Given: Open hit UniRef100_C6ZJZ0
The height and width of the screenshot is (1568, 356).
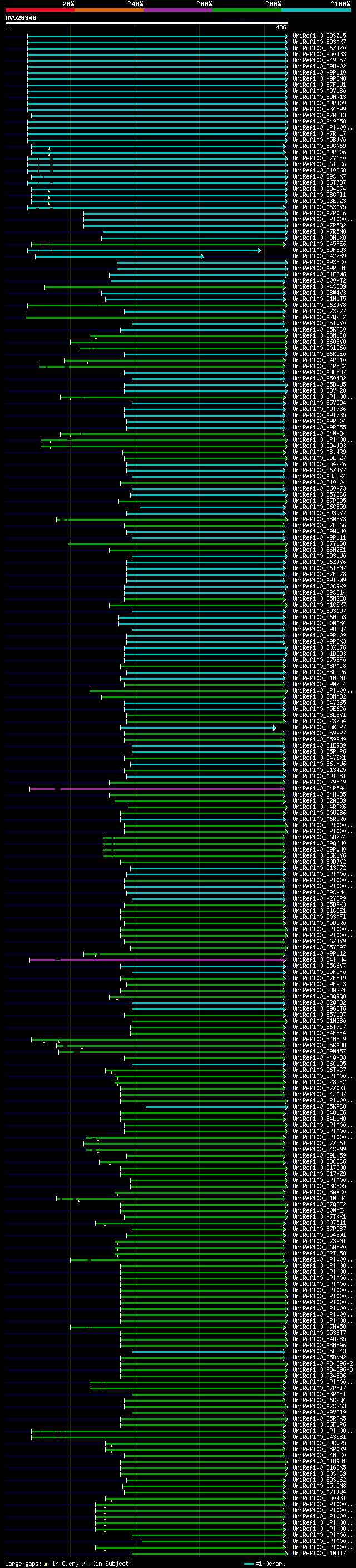Looking at the screenshot, I should tap(319, 48).
